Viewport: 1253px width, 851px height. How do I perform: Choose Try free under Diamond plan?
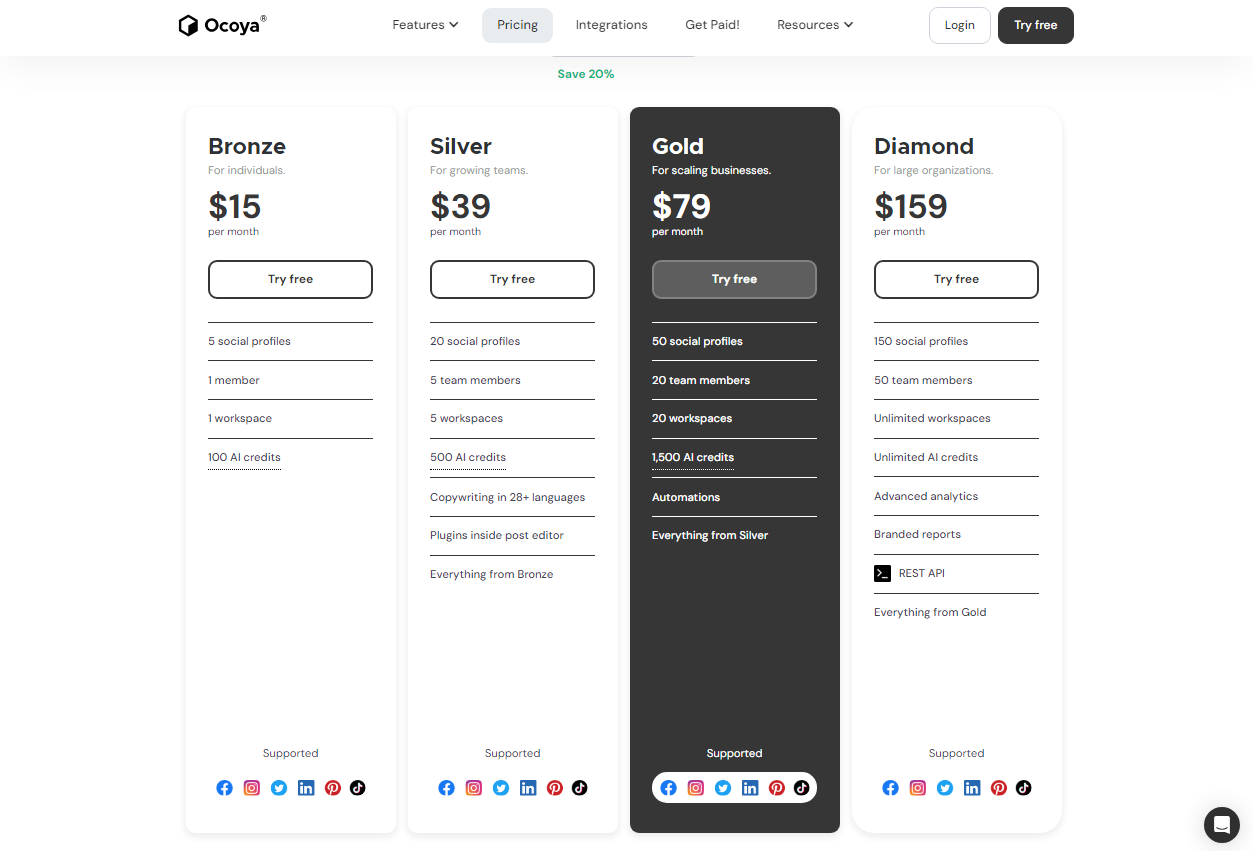point(956,279)
